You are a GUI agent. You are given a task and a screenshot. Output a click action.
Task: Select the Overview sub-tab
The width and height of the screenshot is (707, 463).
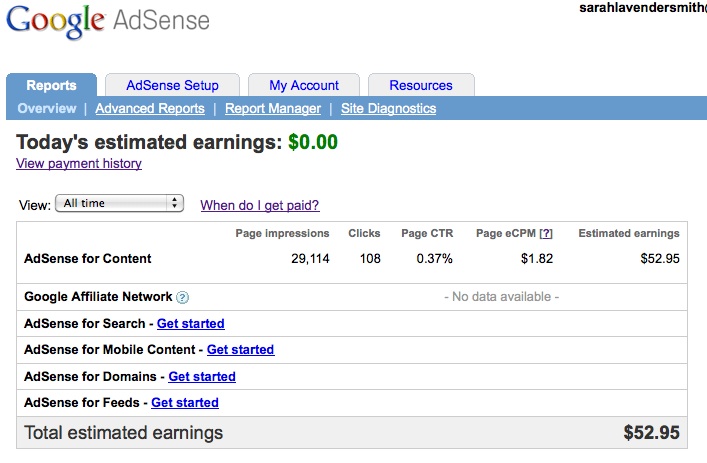(x=47, y=109)
